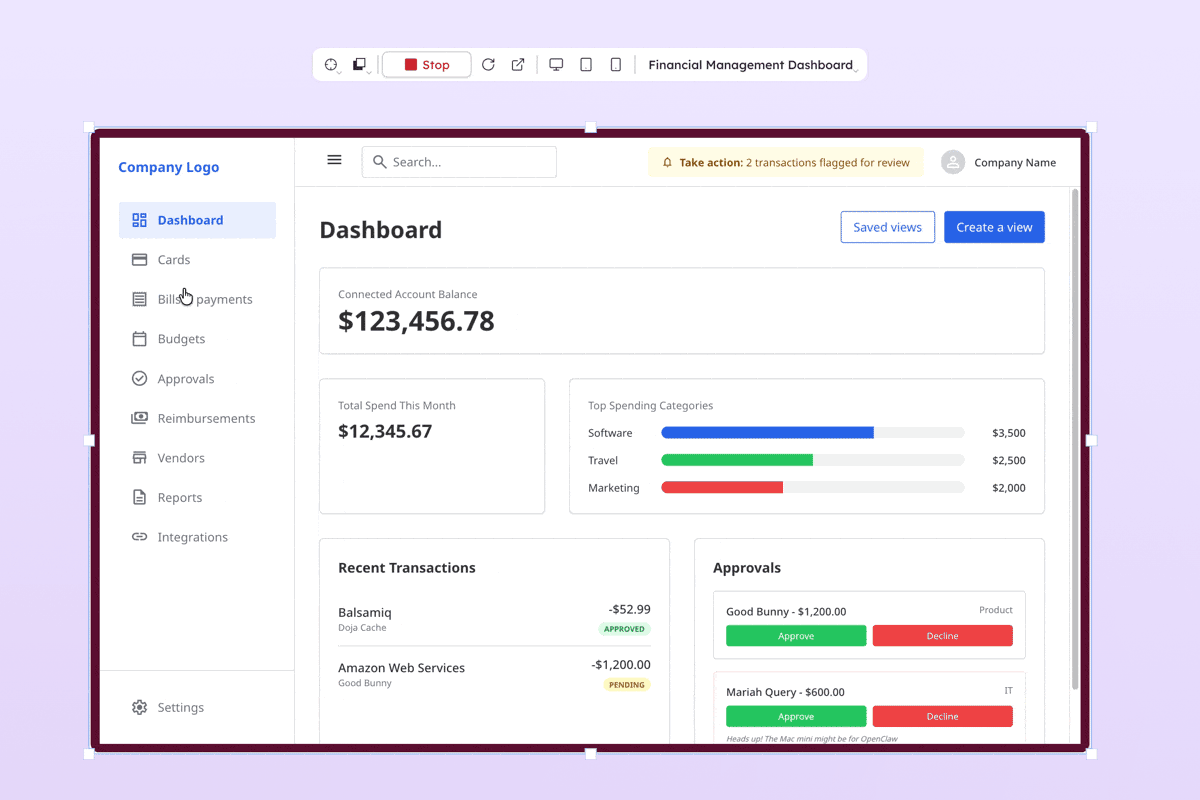Switch to desktop preview icon

point(556,65)
